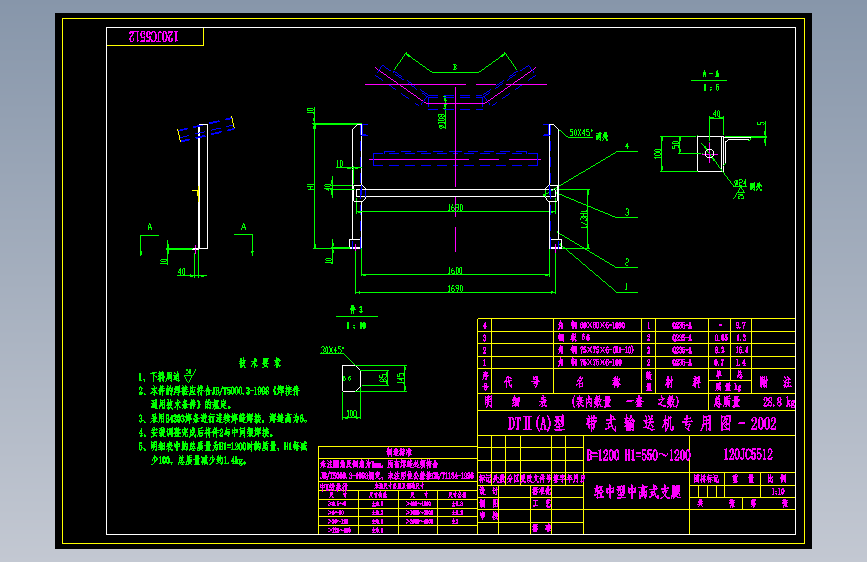Select balloon number '2' leader label

(627, 262)
